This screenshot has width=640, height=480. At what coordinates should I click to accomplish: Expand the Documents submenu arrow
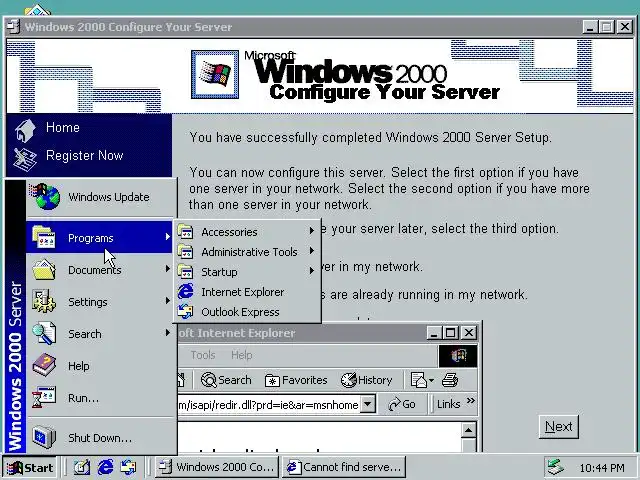point(167,269)
